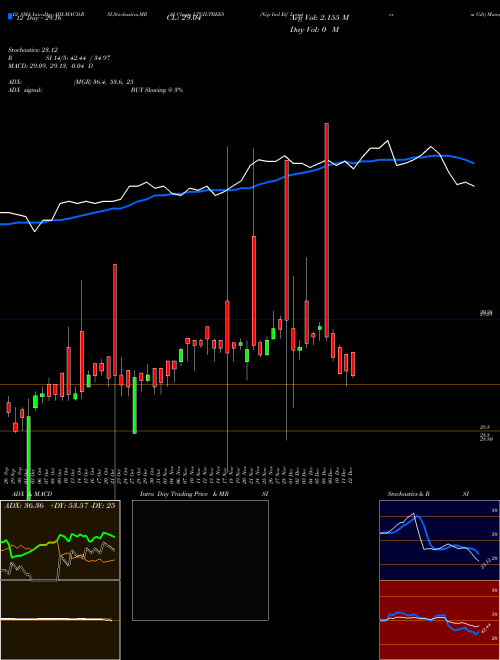Open the ADX indicator chart thumbnail

pos(60,540)
